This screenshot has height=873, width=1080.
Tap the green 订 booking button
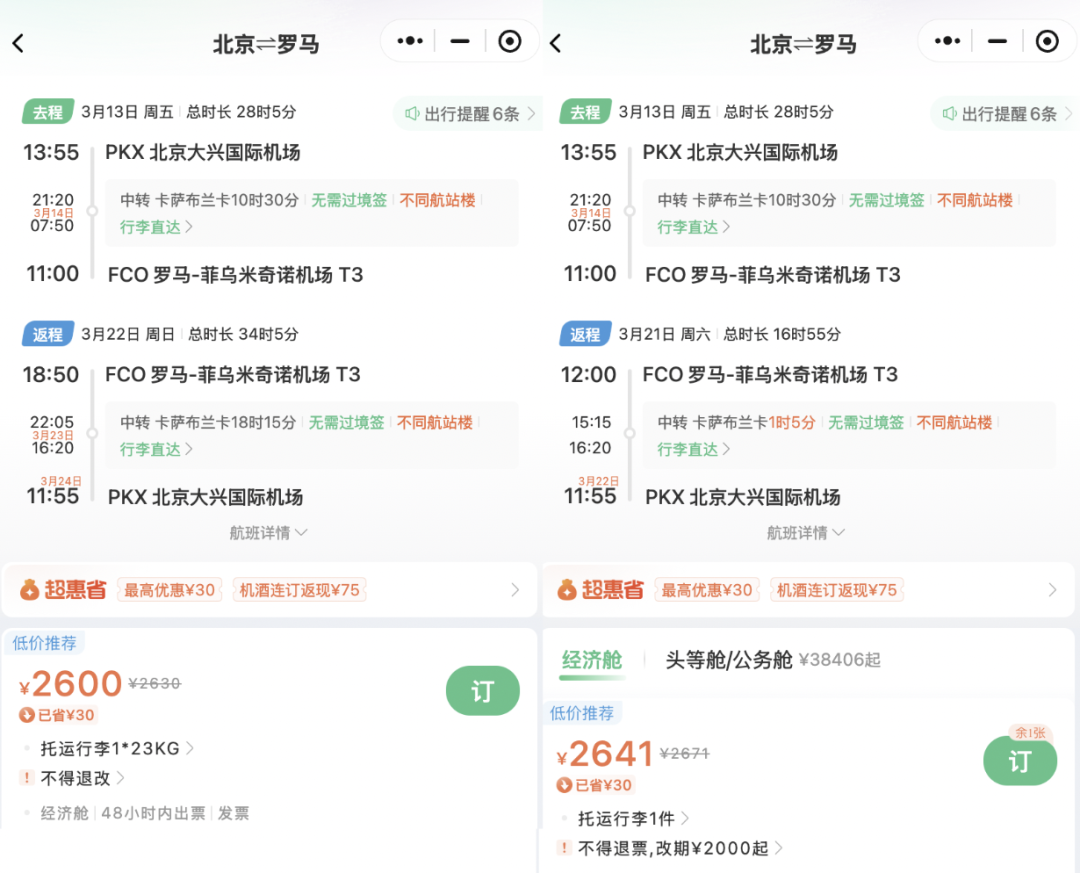click(482, 690)
